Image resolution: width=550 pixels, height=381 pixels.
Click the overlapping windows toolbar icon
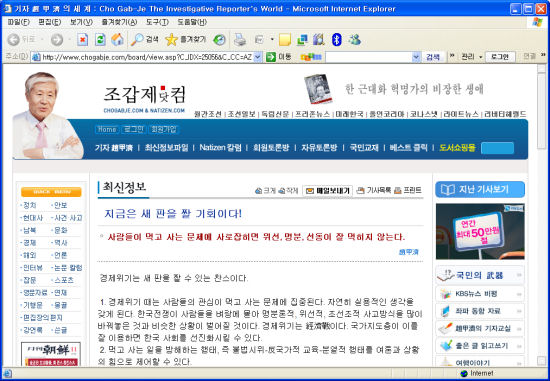click(x=302, y=40)
